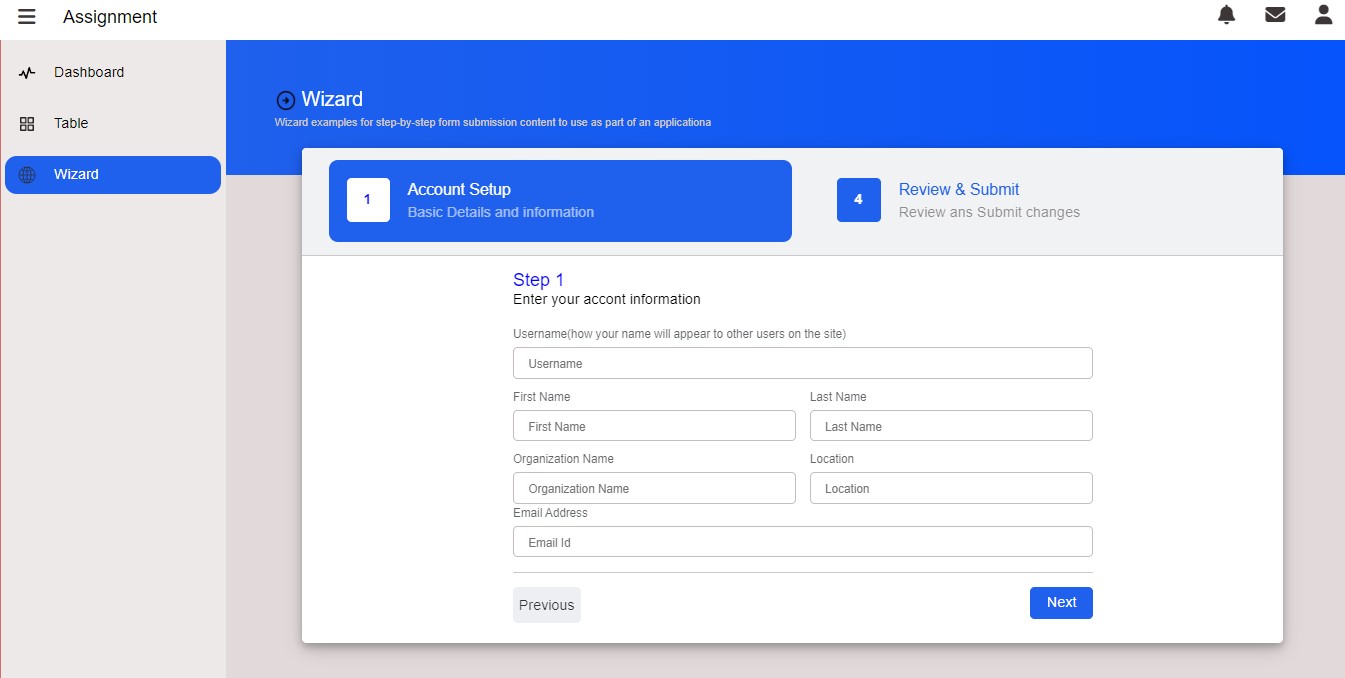1345x678 pixels.
Task: Select step number 4 badge
Action: click(x=858, y=200)
